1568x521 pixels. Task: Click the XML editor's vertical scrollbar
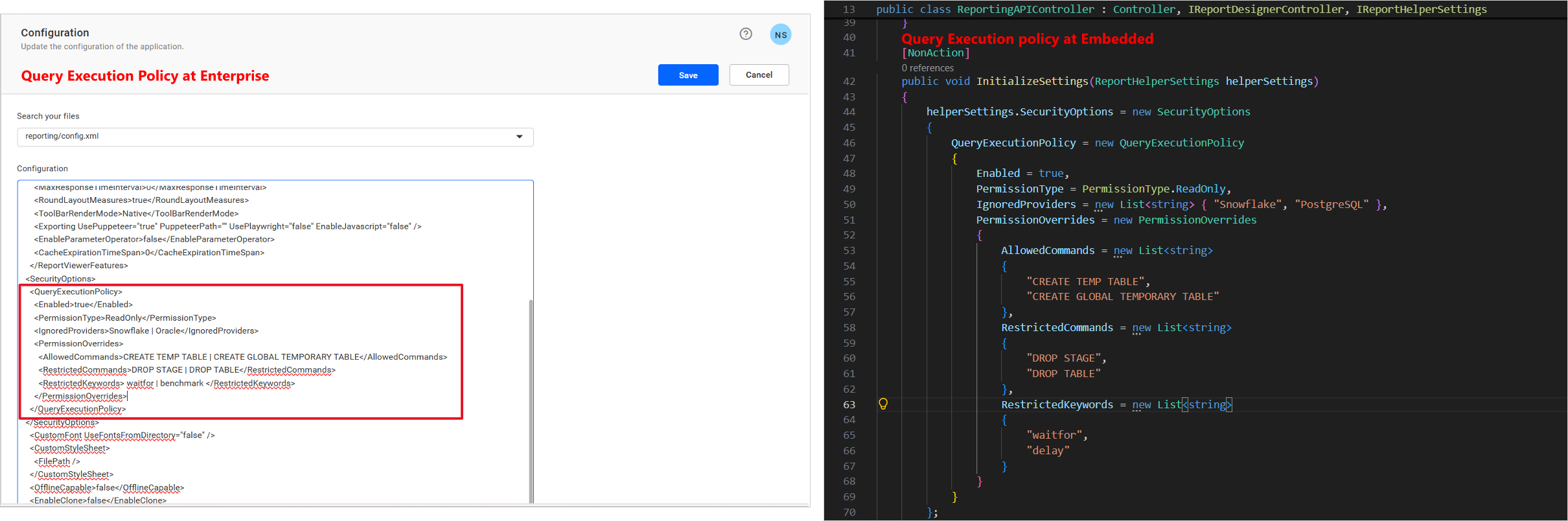click(531, 400)
